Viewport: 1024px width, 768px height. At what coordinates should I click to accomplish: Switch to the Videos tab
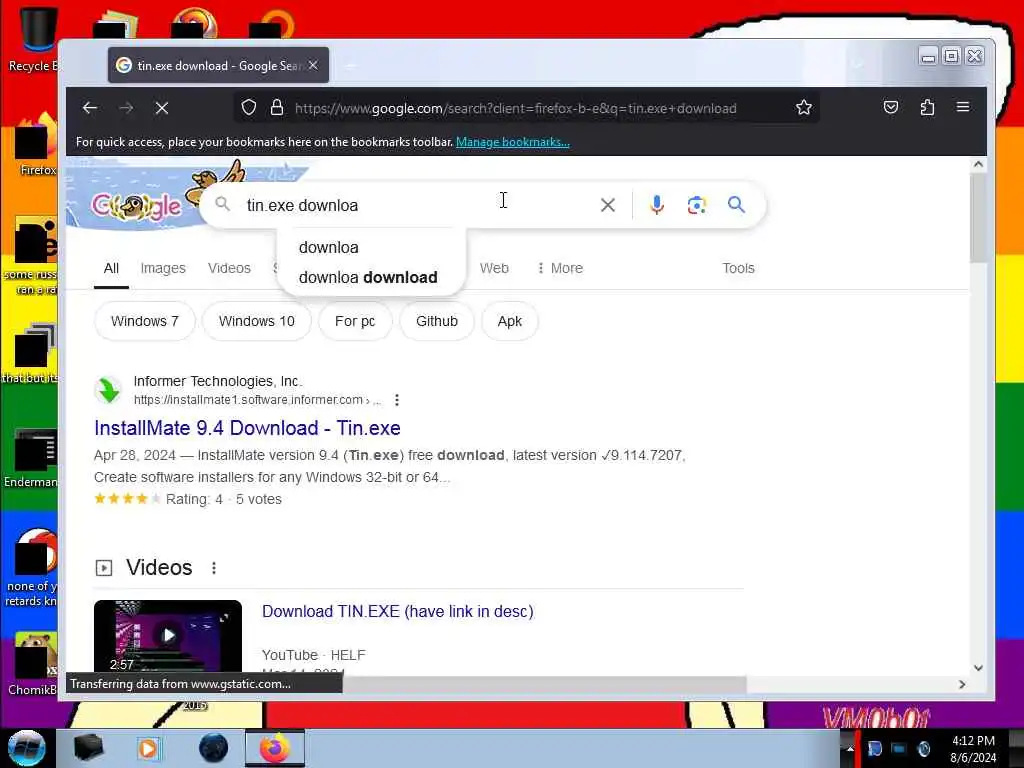click(x=229, y=268)
